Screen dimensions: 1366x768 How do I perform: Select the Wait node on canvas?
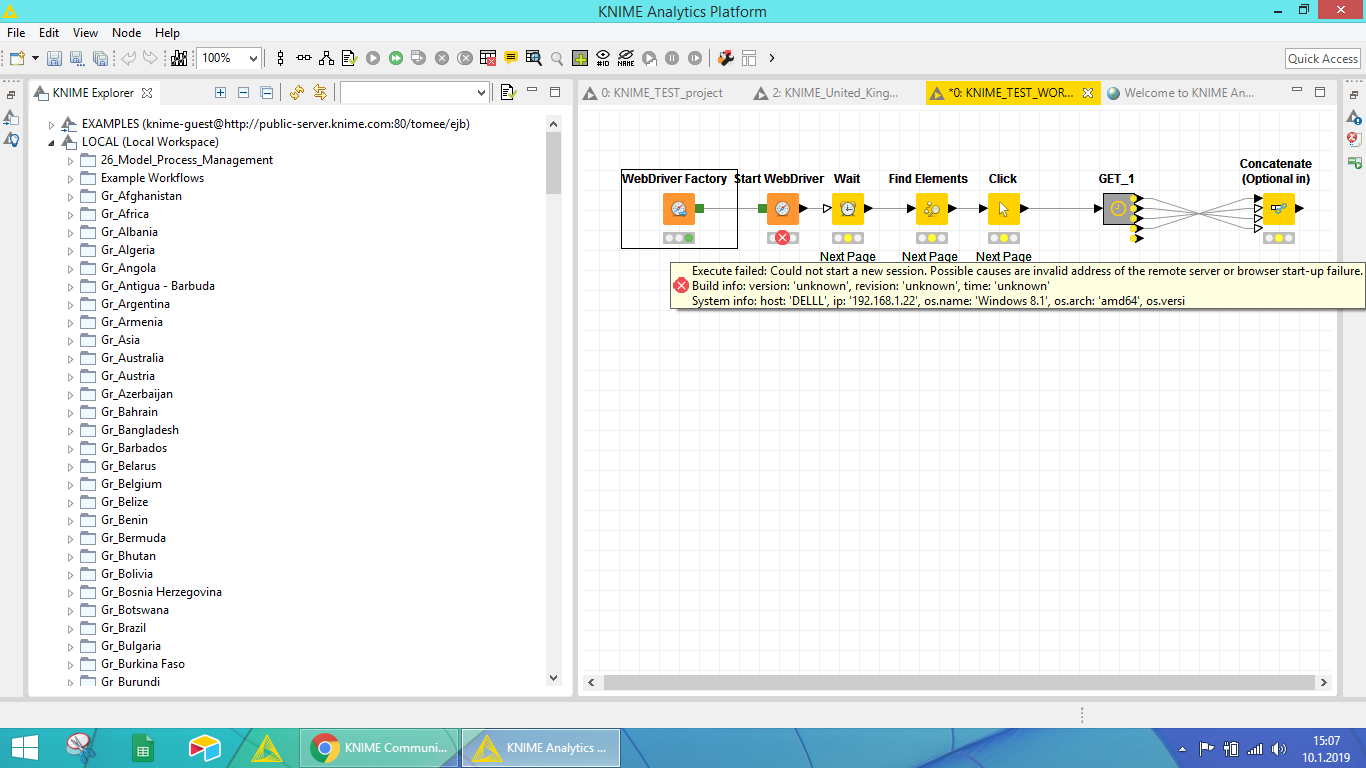pos(848,209)
